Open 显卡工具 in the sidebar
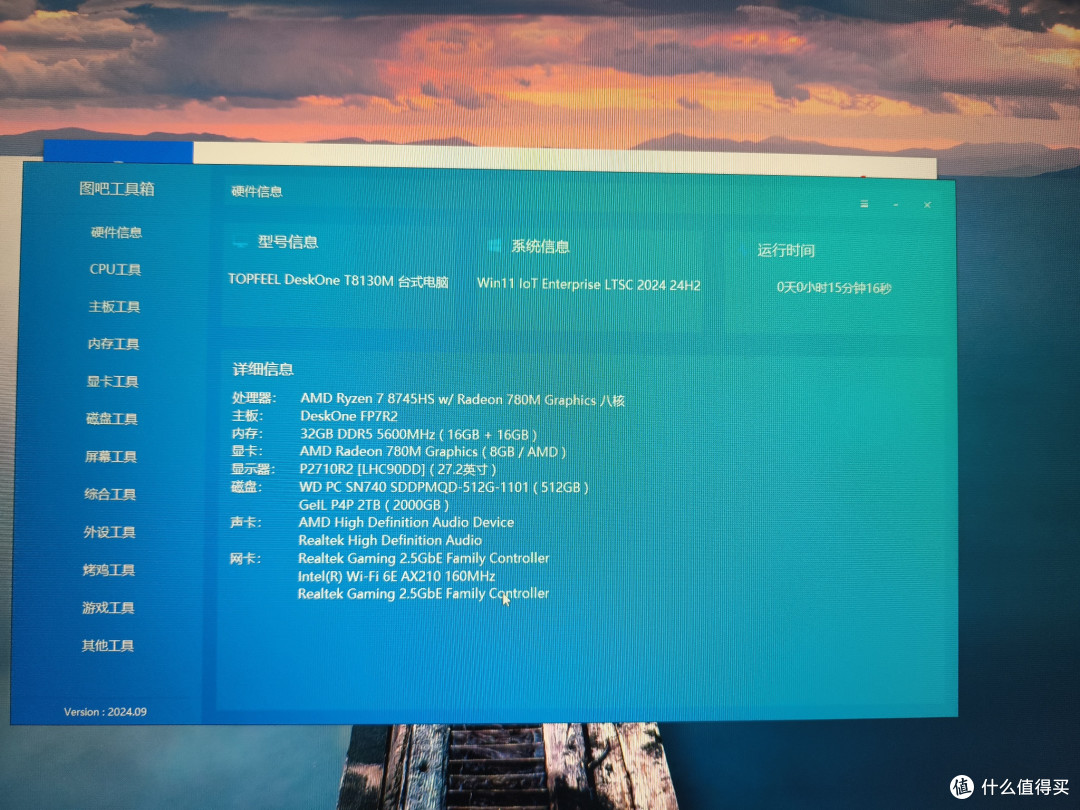The width and height of the screenshot is (1080, 810). (x=112, y=381)
